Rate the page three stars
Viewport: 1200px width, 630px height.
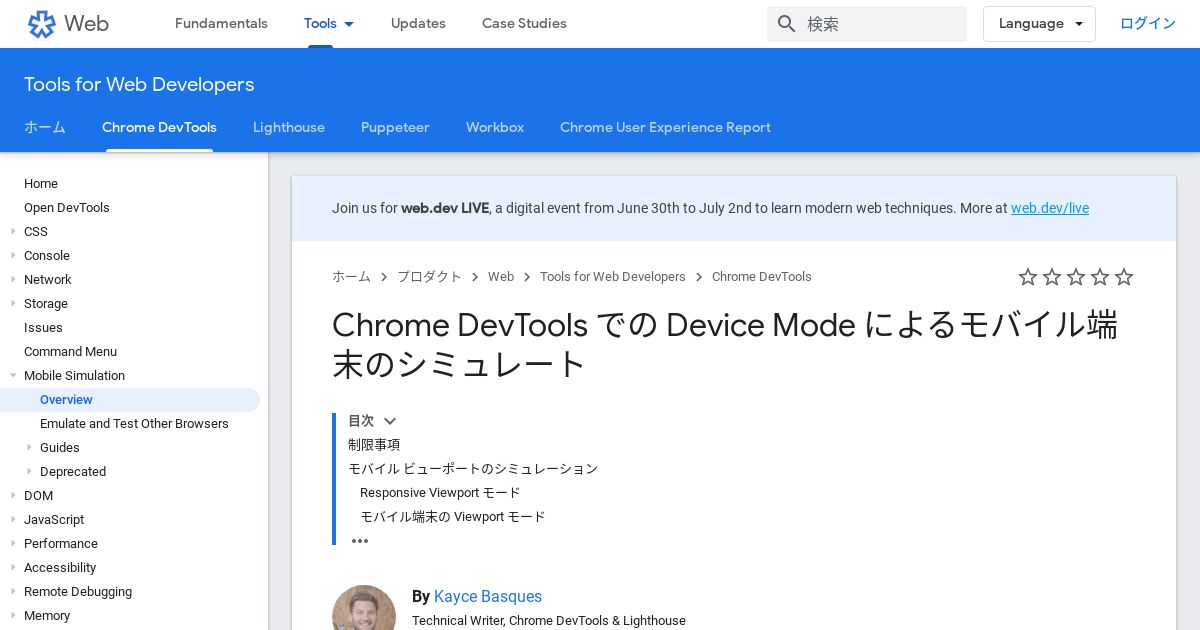(1076, 277)
